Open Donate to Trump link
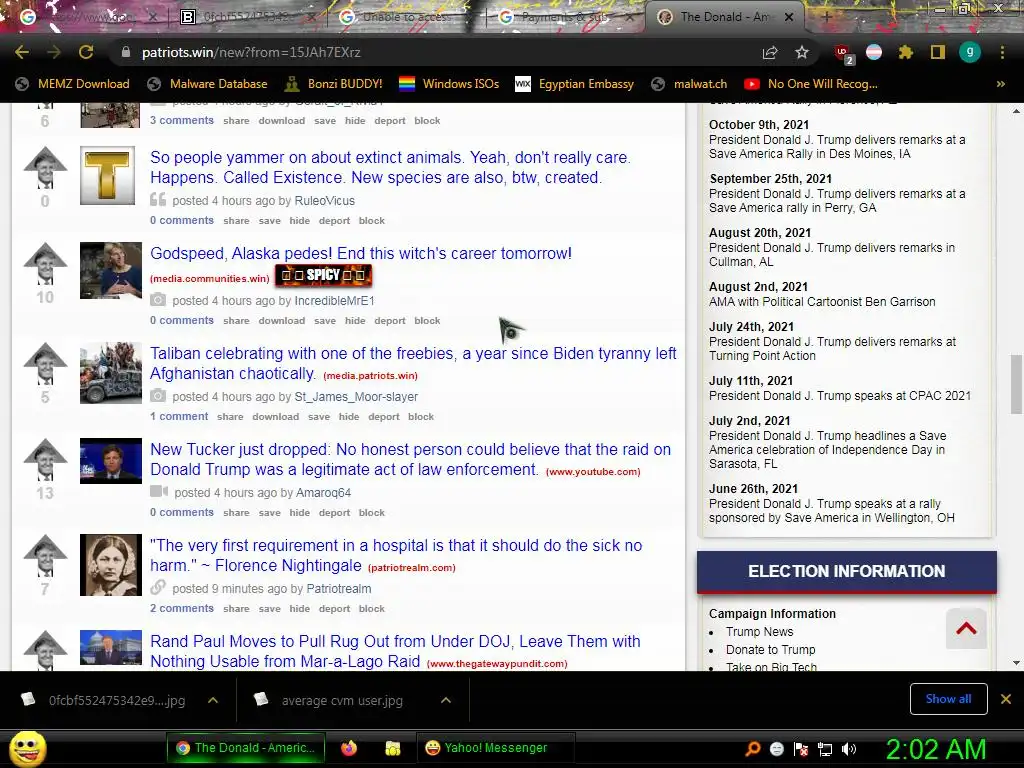Image resolution: width=1024 pixels, height=768 pixels. (771, 650)
